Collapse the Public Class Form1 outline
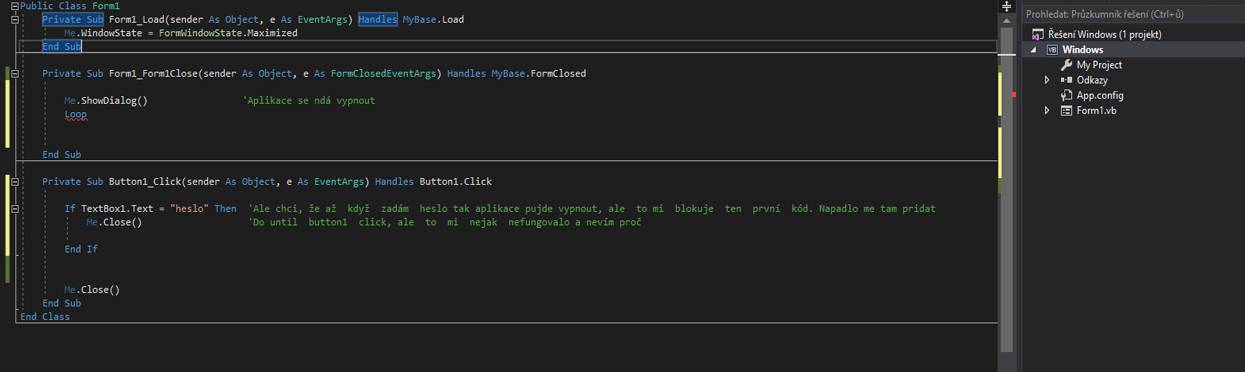The width and height of the screenshot is (1245, 372). click(14, 6)
